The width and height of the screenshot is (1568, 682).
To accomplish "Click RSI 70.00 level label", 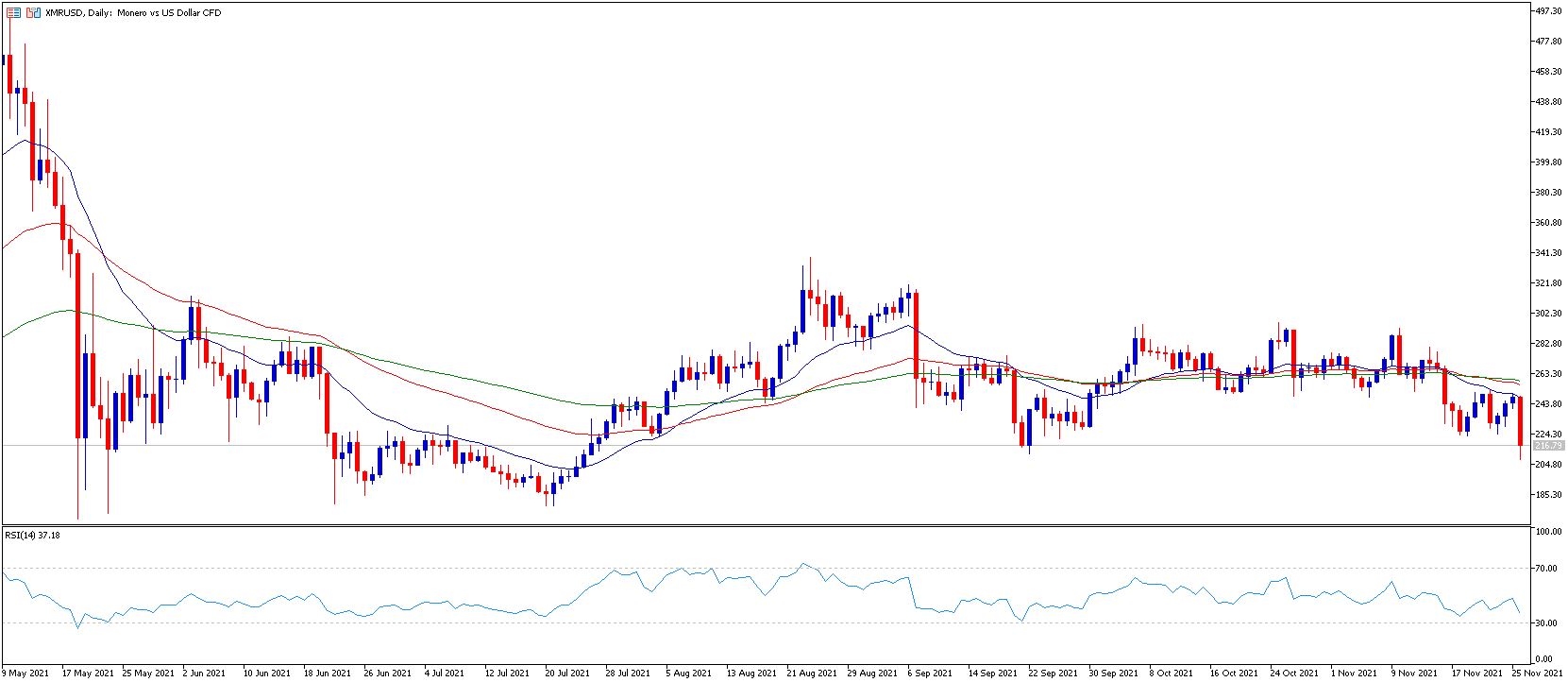I will coord(1547,569).
